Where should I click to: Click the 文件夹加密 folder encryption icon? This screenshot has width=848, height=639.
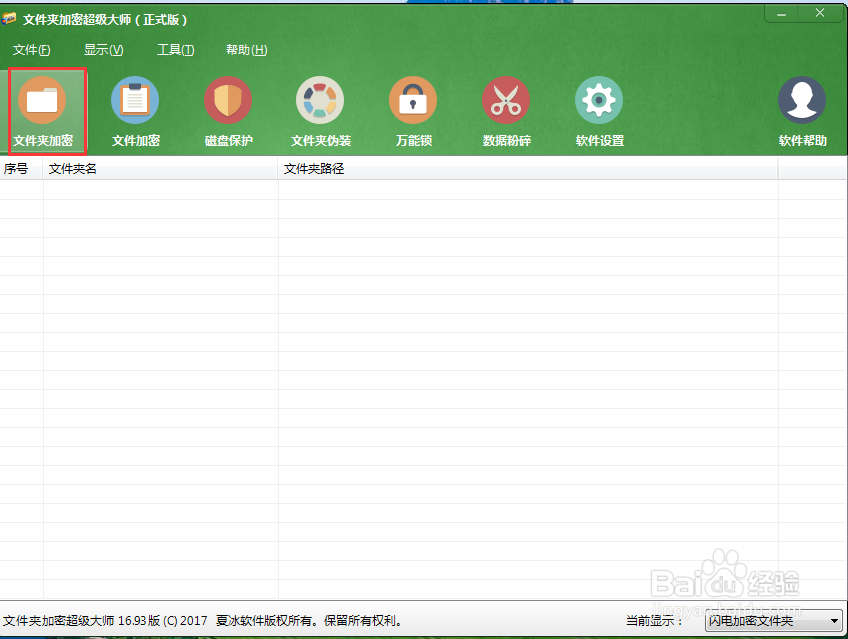[42, 101]
